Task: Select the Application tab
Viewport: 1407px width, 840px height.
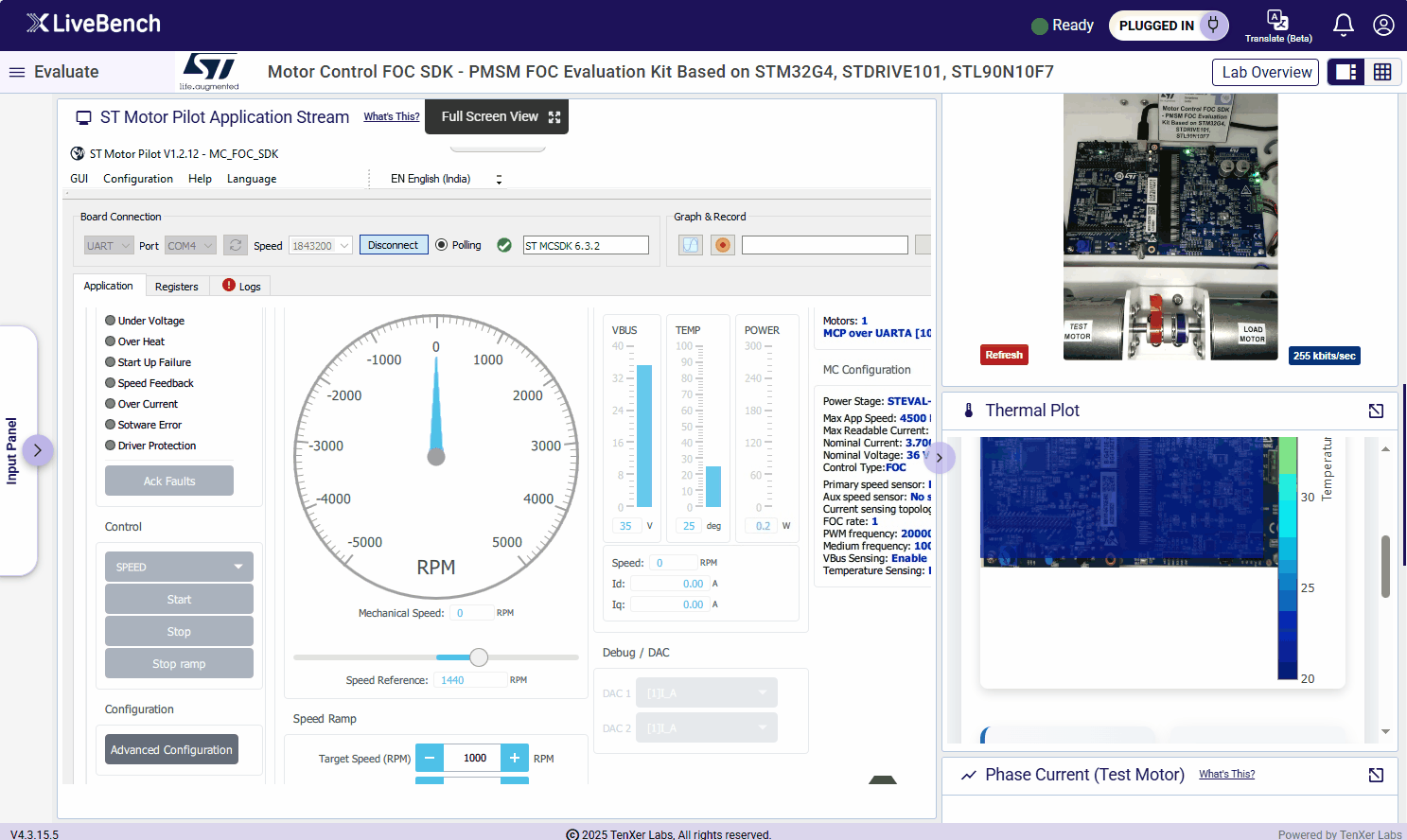Action: tap(109, 286)
